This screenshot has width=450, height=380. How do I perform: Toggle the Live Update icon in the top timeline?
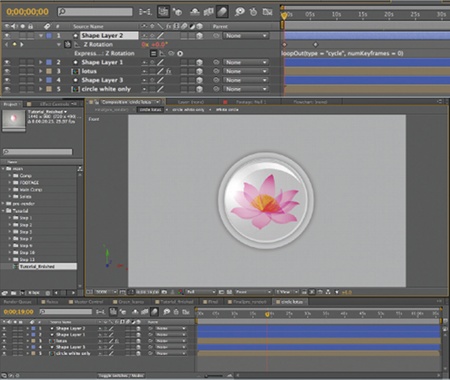tap(163, 12)
